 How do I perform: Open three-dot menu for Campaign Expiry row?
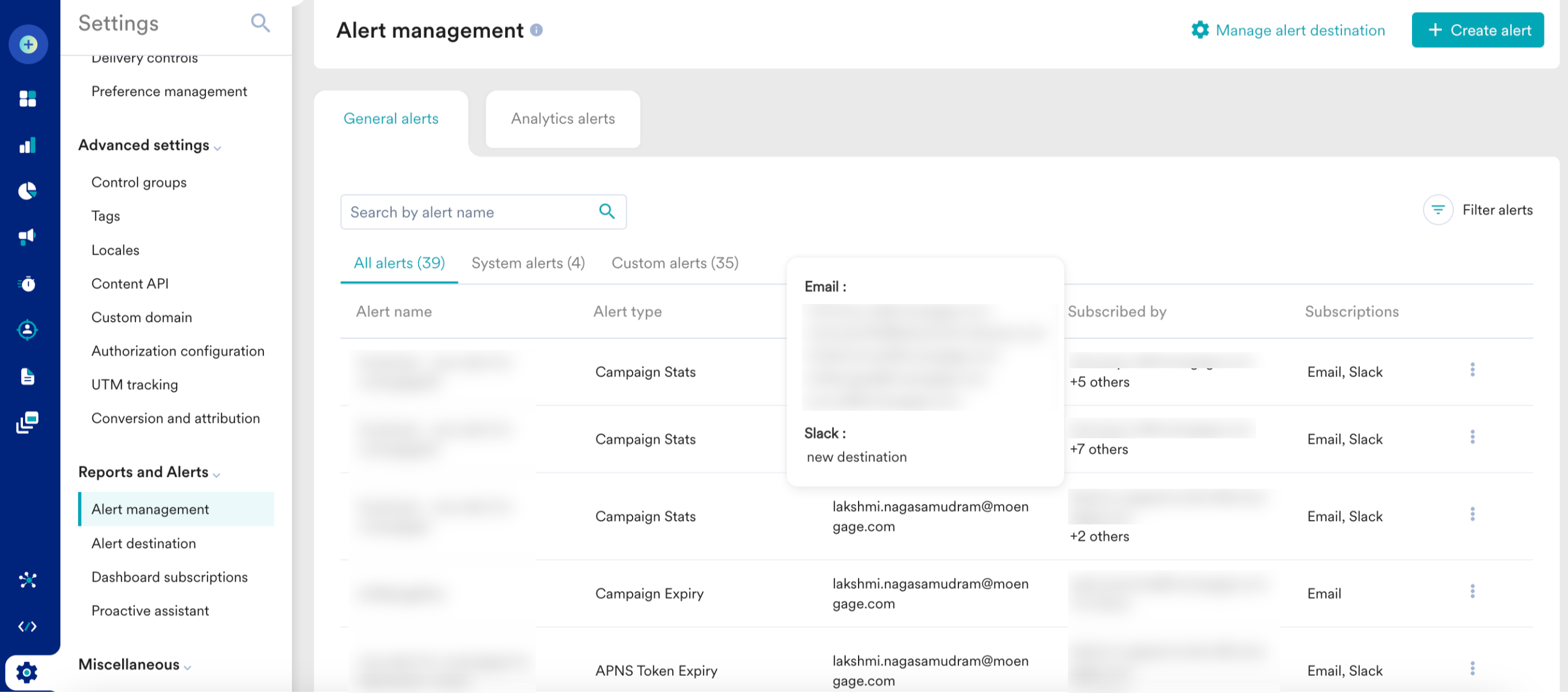tap(1472, 592)
